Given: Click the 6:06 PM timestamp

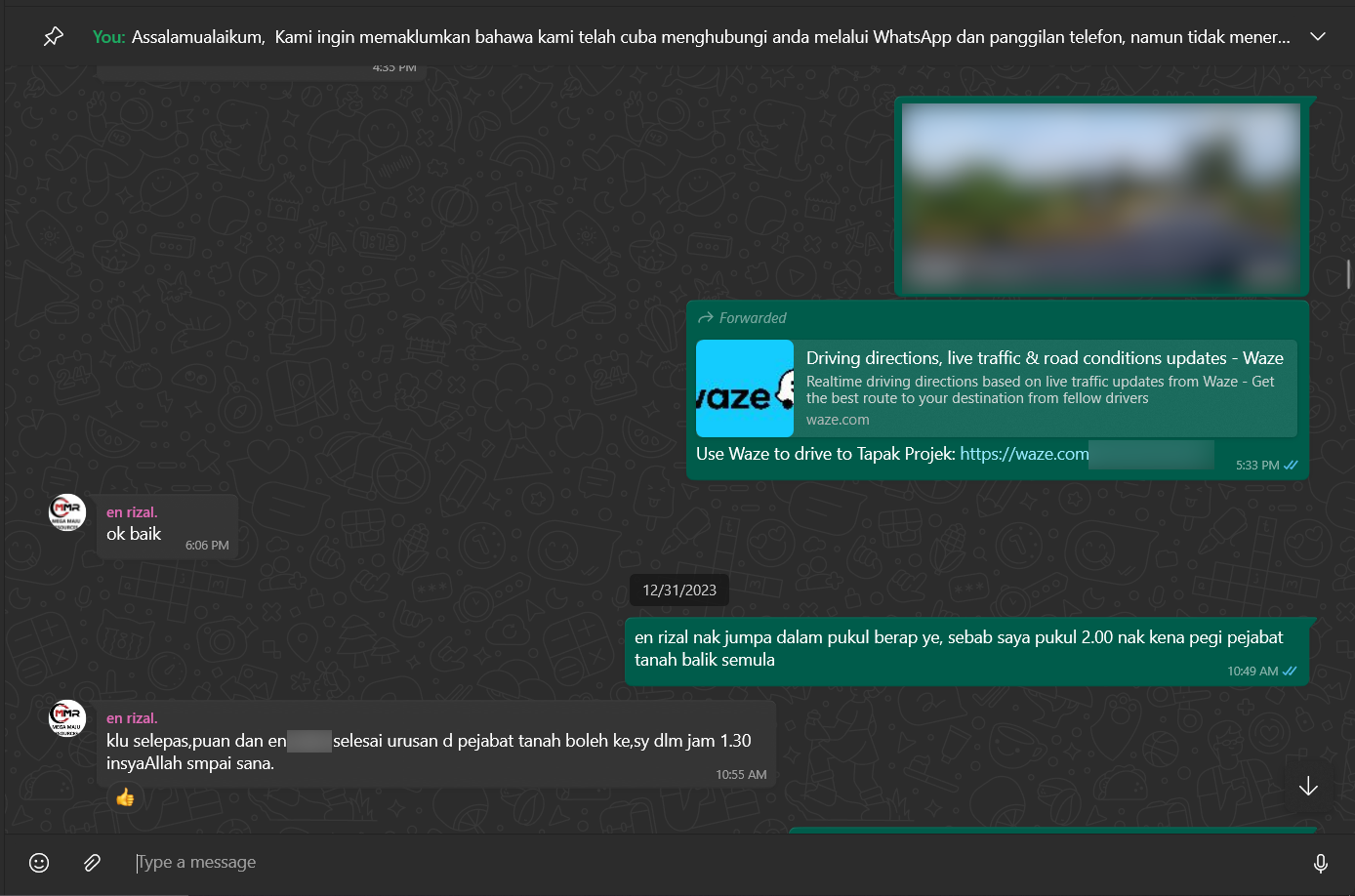Looking at the screenshot, I should point(207,546).
